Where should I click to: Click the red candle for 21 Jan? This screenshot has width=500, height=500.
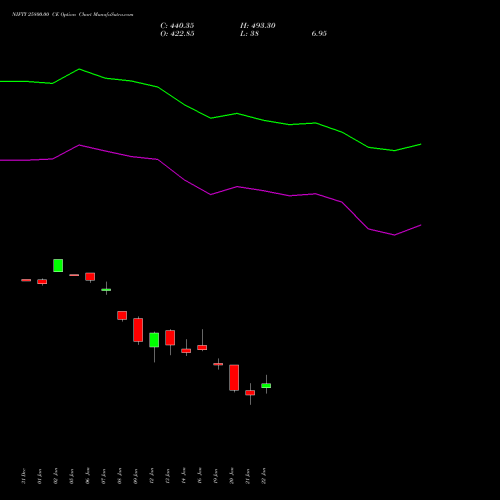click(x=250, y=393)
